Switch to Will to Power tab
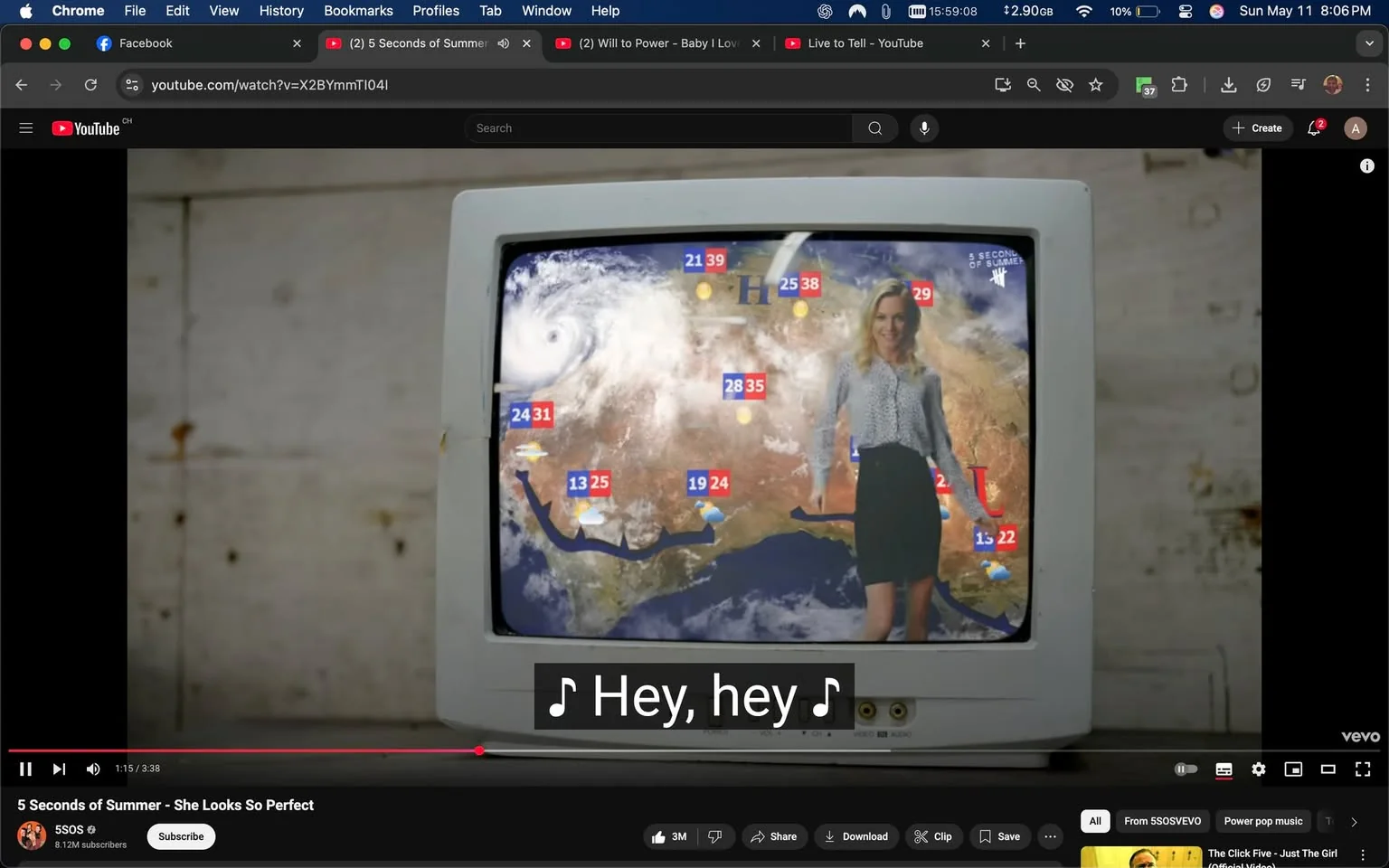The height and width of the screenshot is (868, 1389). pos(658,43)
